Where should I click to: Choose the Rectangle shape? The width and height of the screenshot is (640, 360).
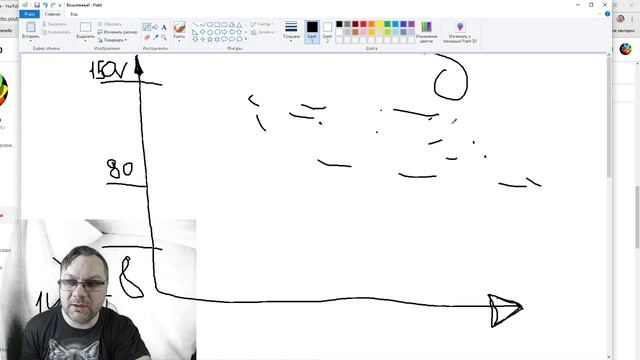point(217,25)
